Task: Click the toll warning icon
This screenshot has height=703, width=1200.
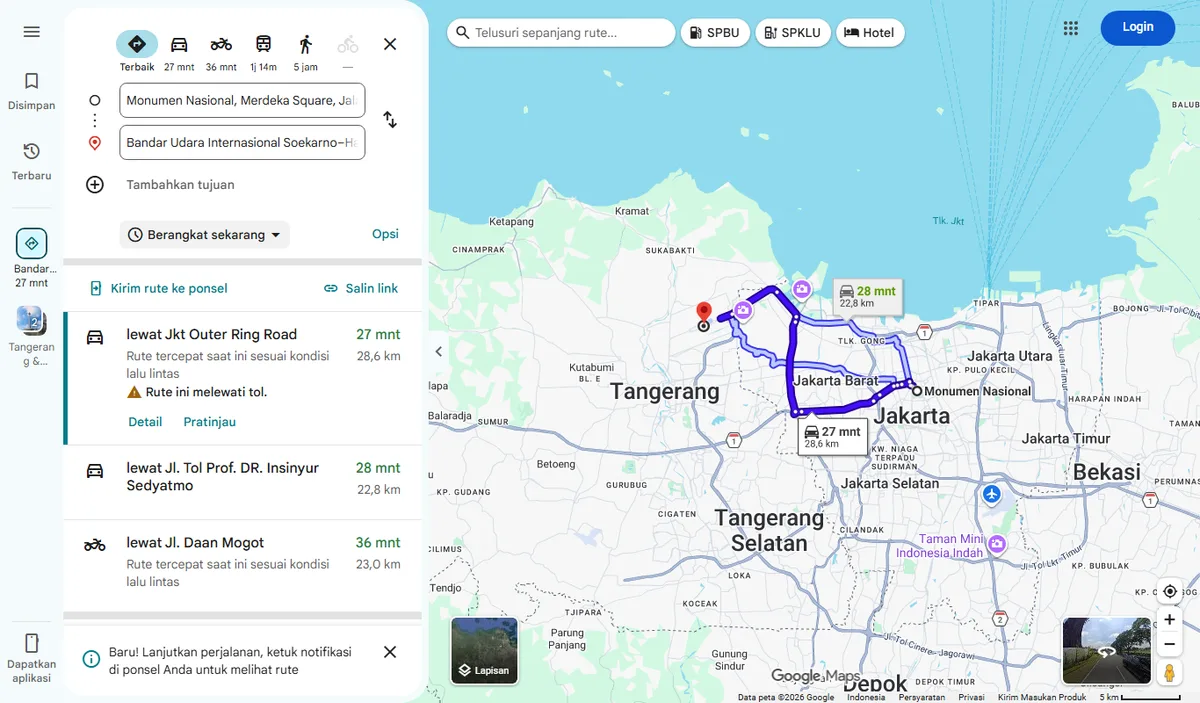Action: click(134, 392)
